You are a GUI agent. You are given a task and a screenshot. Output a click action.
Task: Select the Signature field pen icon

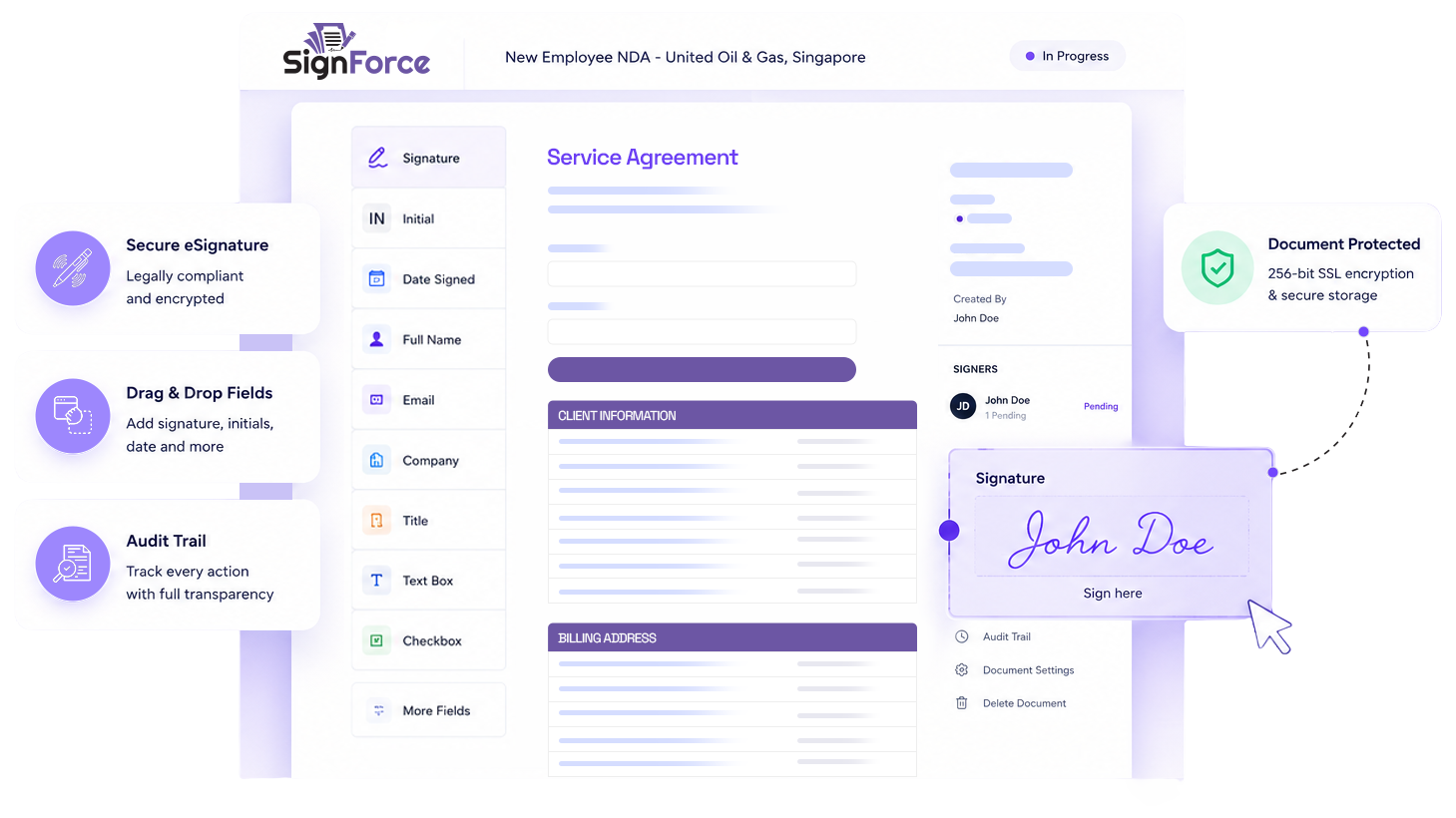377,158
